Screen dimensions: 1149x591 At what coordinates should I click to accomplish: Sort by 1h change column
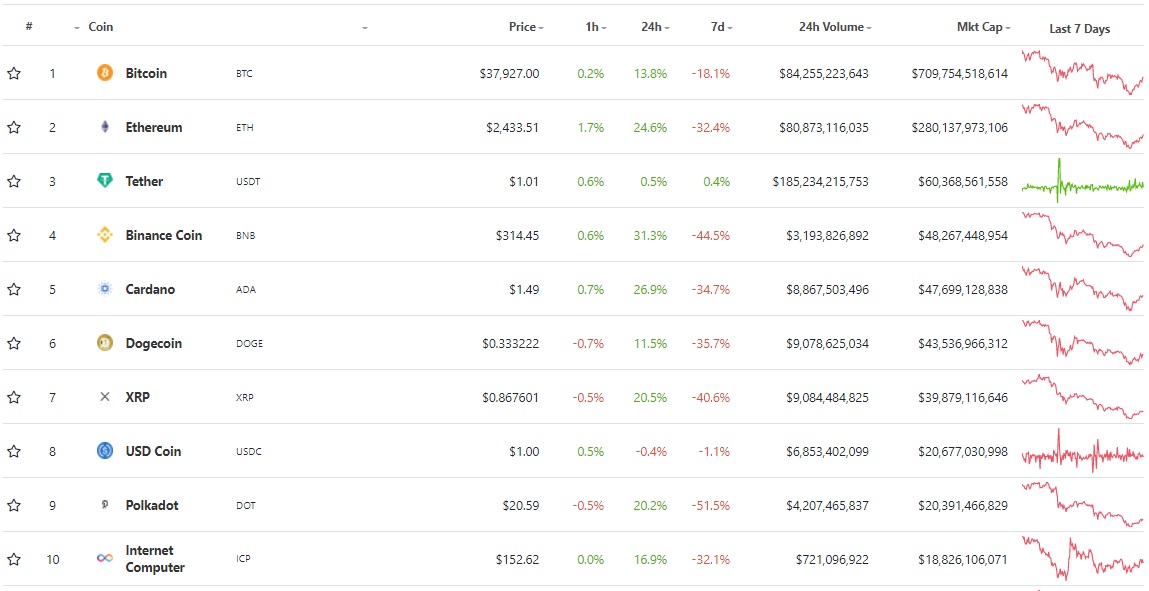click(595, 26)
